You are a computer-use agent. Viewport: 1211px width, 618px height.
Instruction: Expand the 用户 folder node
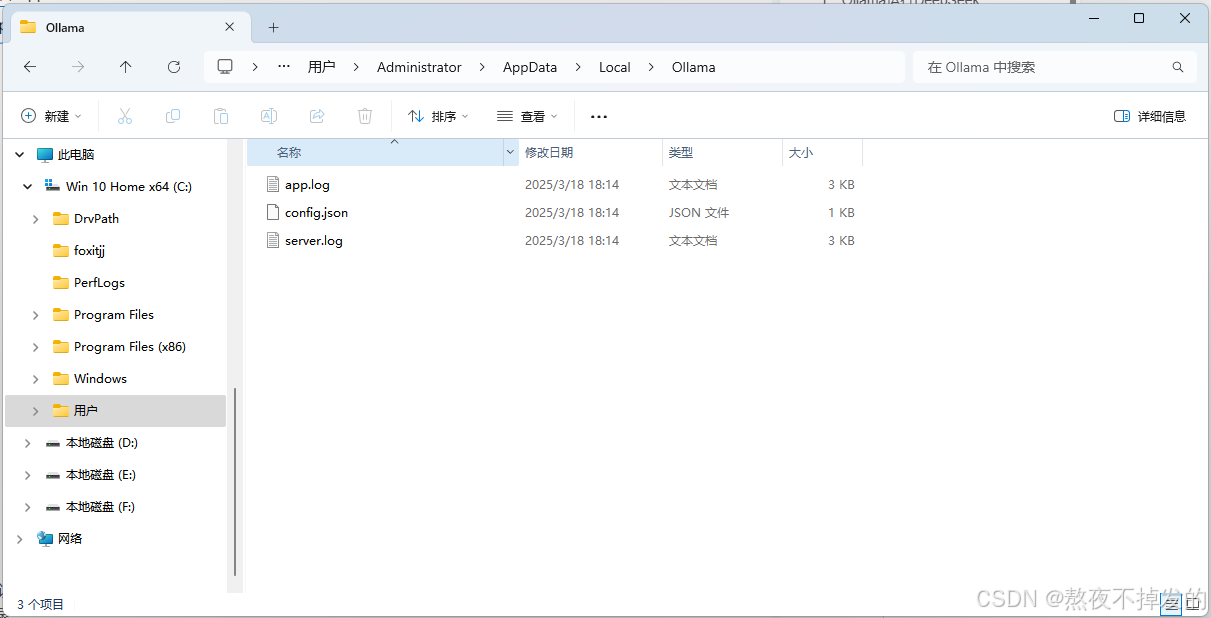tap(36, 411)
